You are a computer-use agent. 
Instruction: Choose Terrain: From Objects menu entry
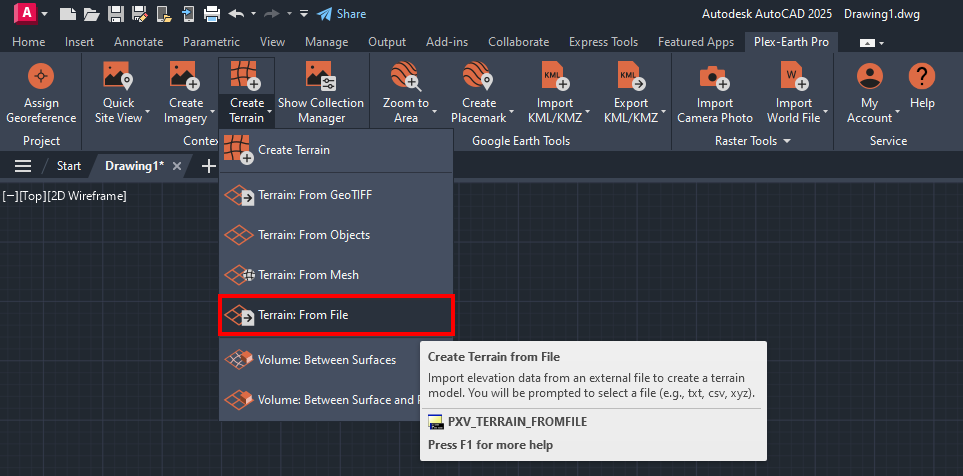336,235
